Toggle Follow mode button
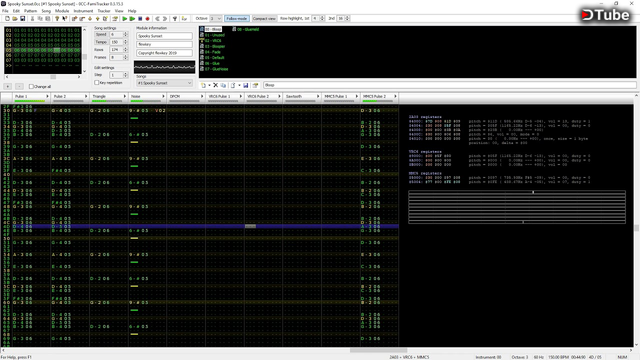 [x=237, y=19]
